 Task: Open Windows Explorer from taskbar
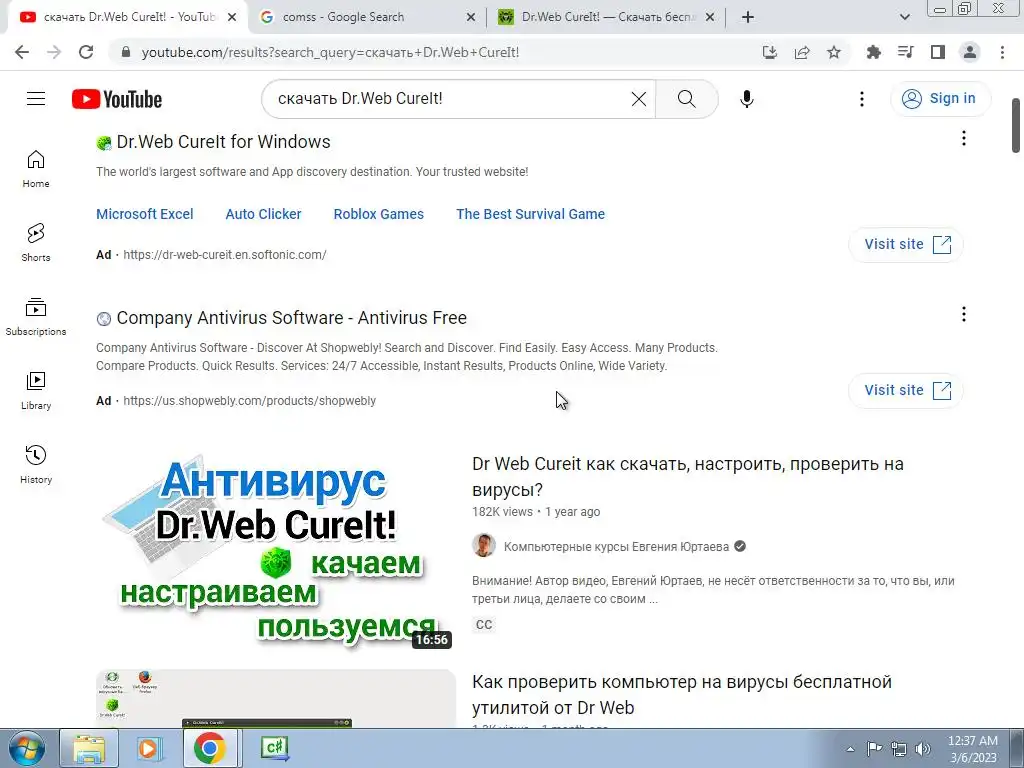(89, 748)
